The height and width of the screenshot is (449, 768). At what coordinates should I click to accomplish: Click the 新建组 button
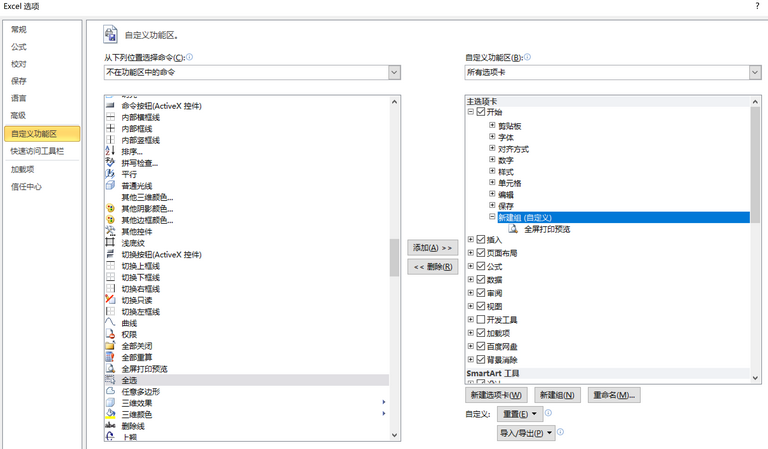[557, 395]
